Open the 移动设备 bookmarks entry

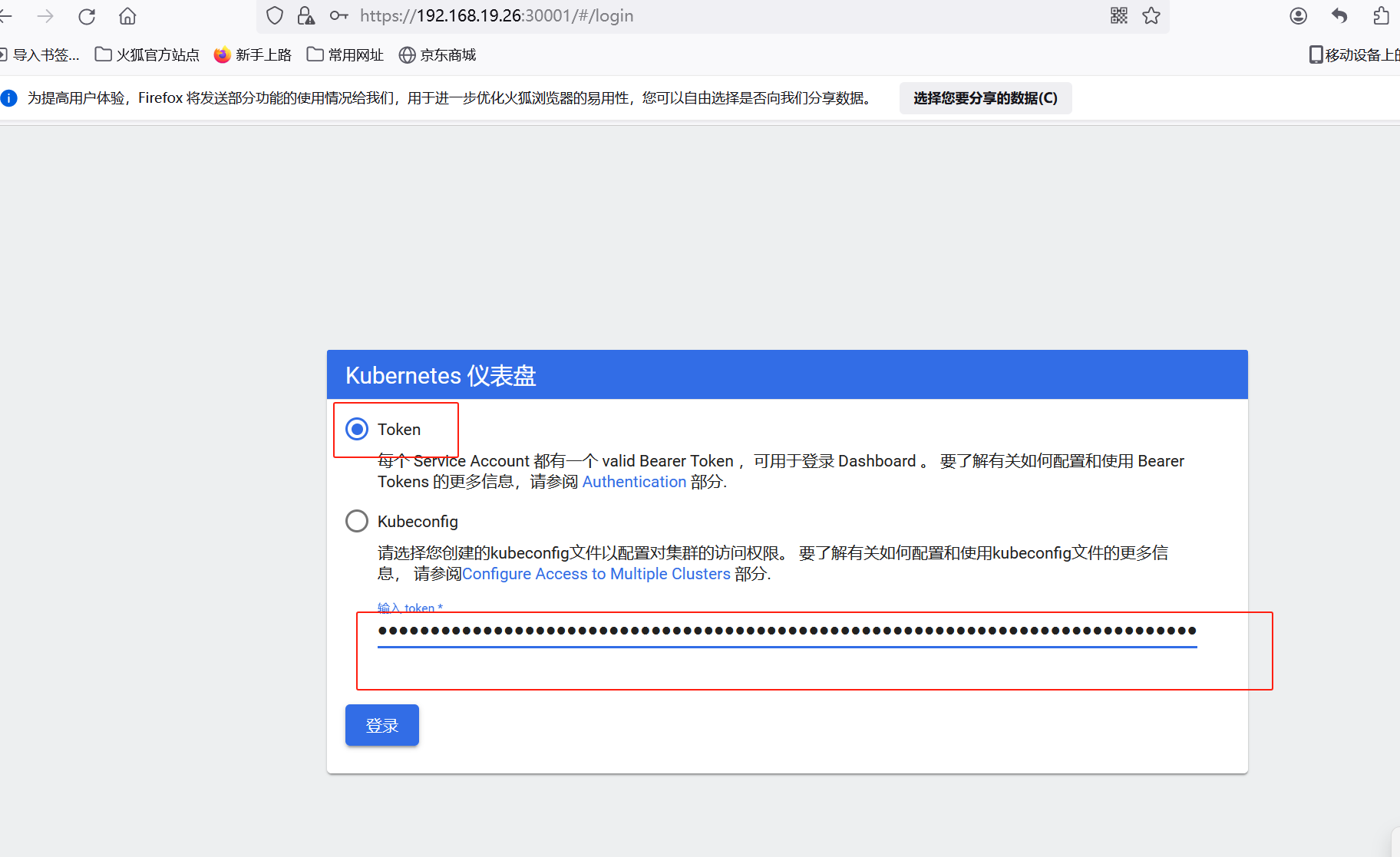click(x=1354, y=54)
